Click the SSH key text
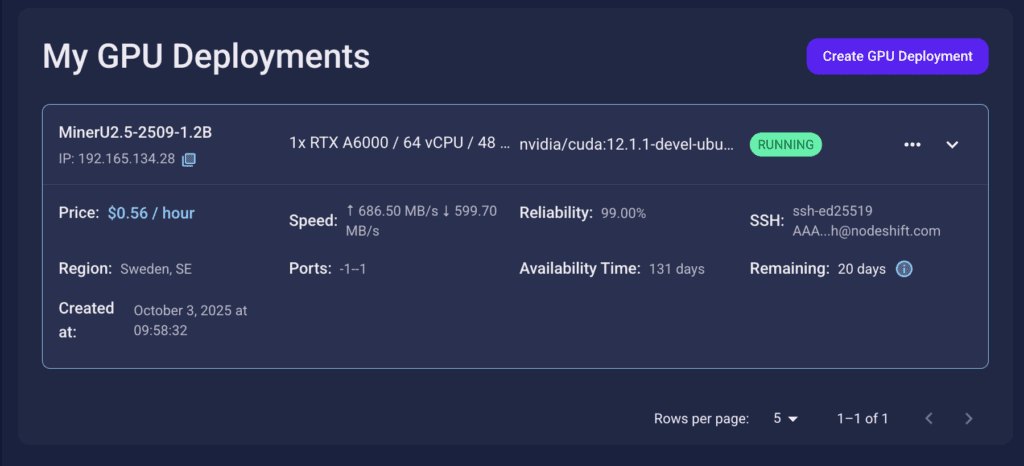1024x466 pixels. point(865,221)
